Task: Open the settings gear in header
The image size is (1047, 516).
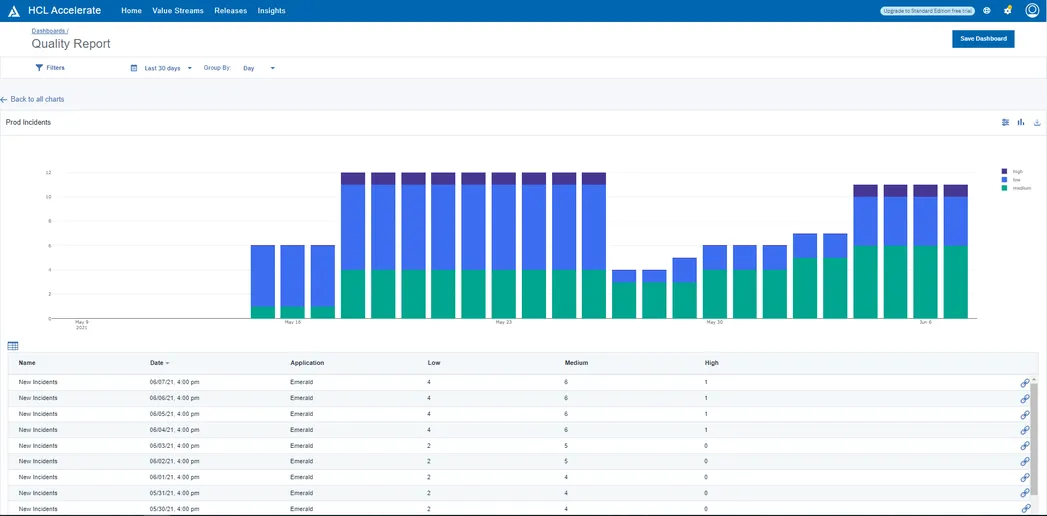Action: coord(1008,11)
